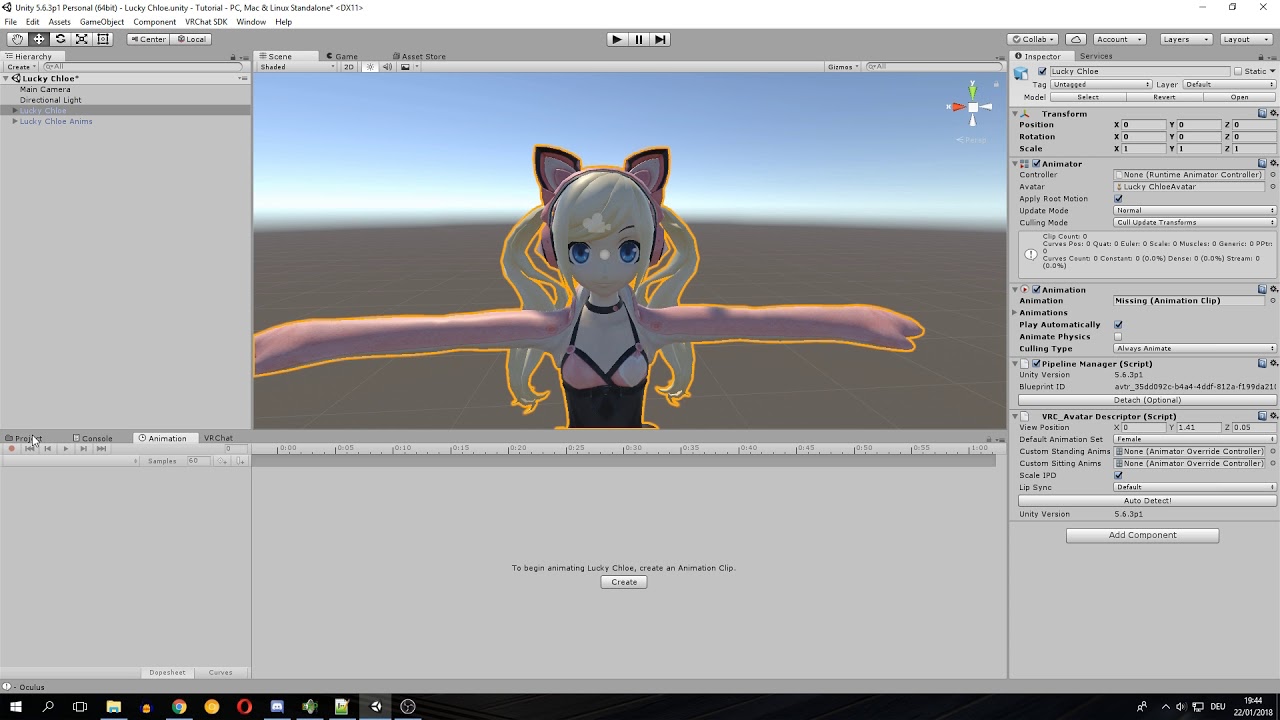
Task: Disable the Animation component checkbox
Action: (1036, 290)
